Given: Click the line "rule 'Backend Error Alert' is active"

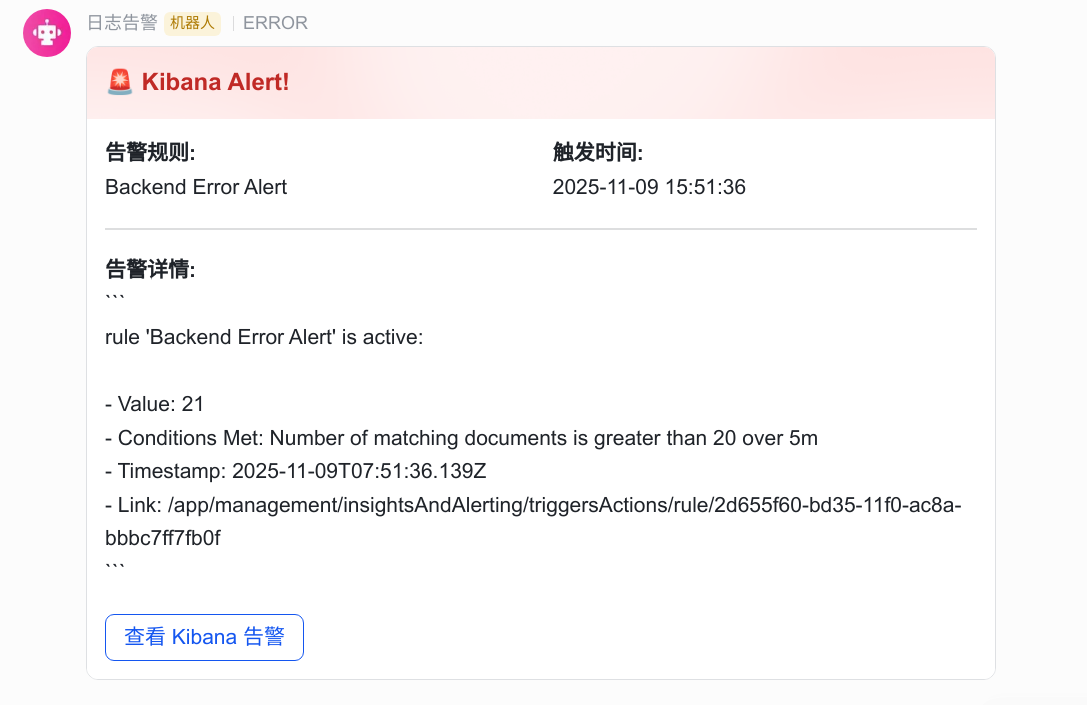Looking at the screenshot, I should (265, 337).
